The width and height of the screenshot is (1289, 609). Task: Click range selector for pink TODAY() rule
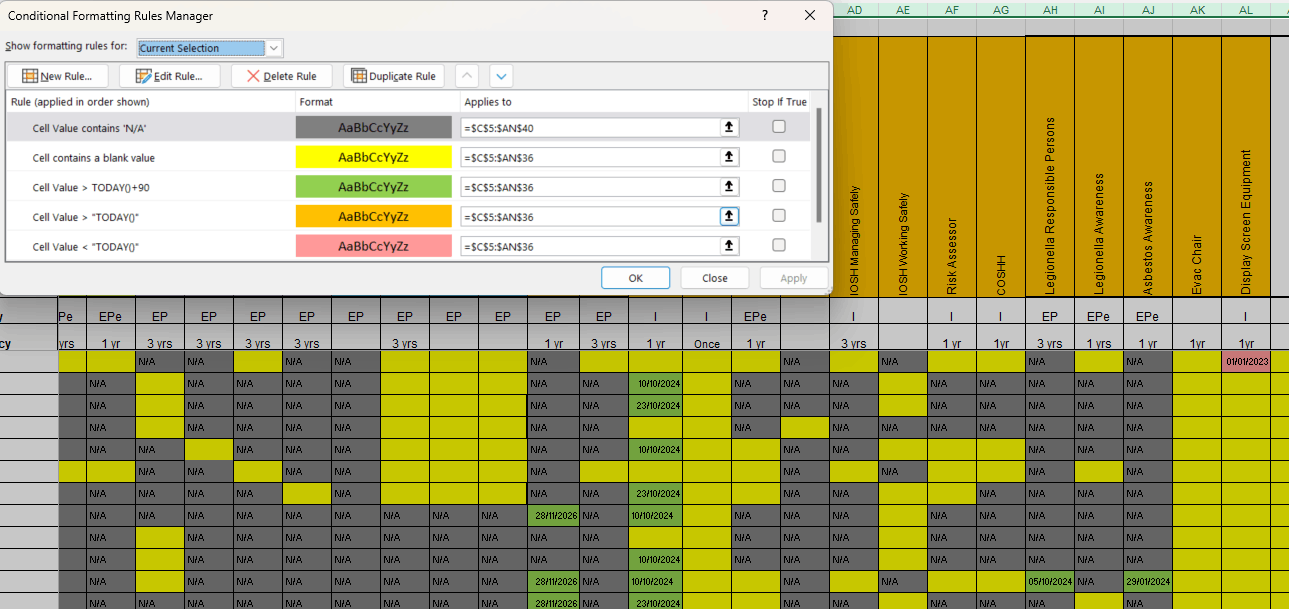[x=729, y=246]
